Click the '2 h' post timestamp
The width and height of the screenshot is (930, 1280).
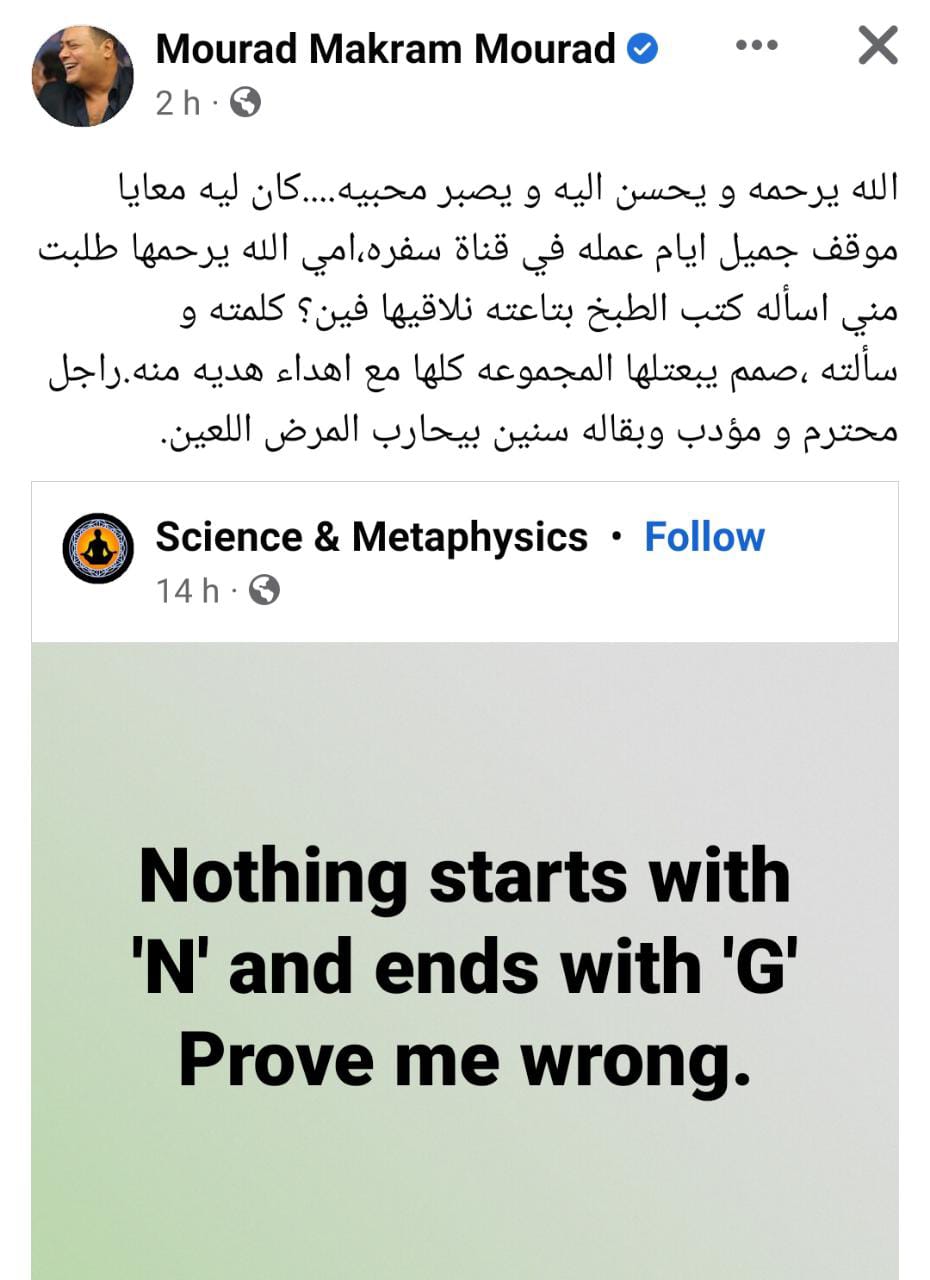pos(178,102)
